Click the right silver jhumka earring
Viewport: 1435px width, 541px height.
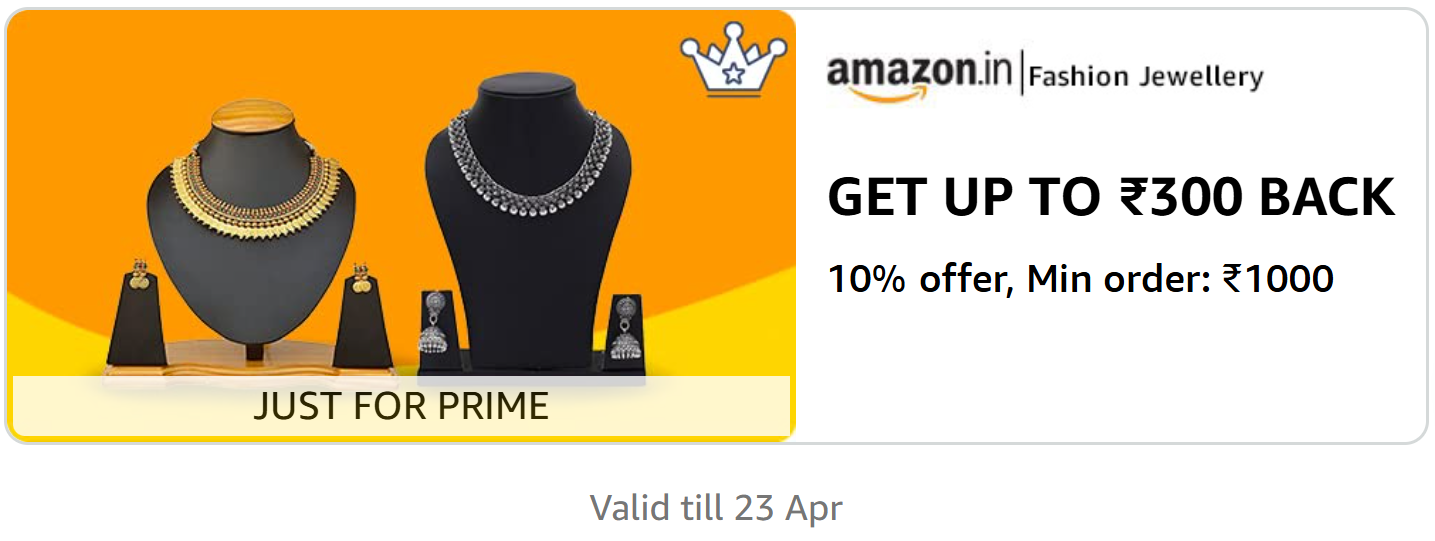626,329
